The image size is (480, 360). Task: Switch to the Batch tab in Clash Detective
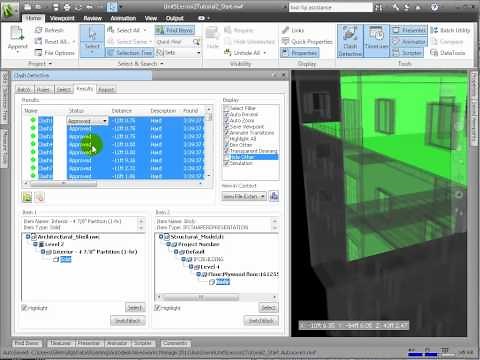click(24, 89)
